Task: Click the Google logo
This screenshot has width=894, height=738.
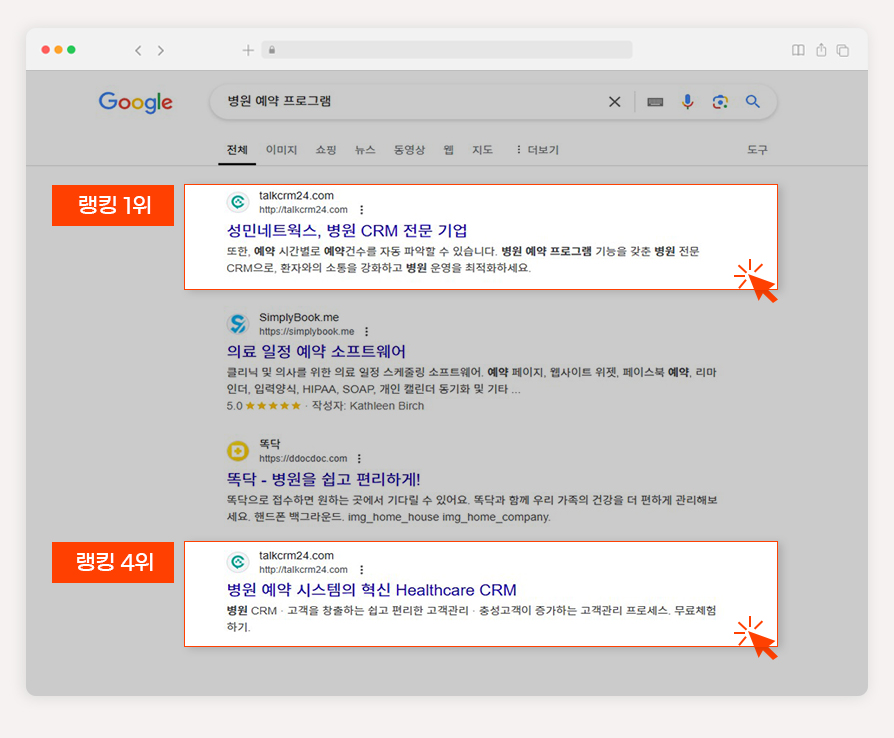Action: click(x=136, y=102)
